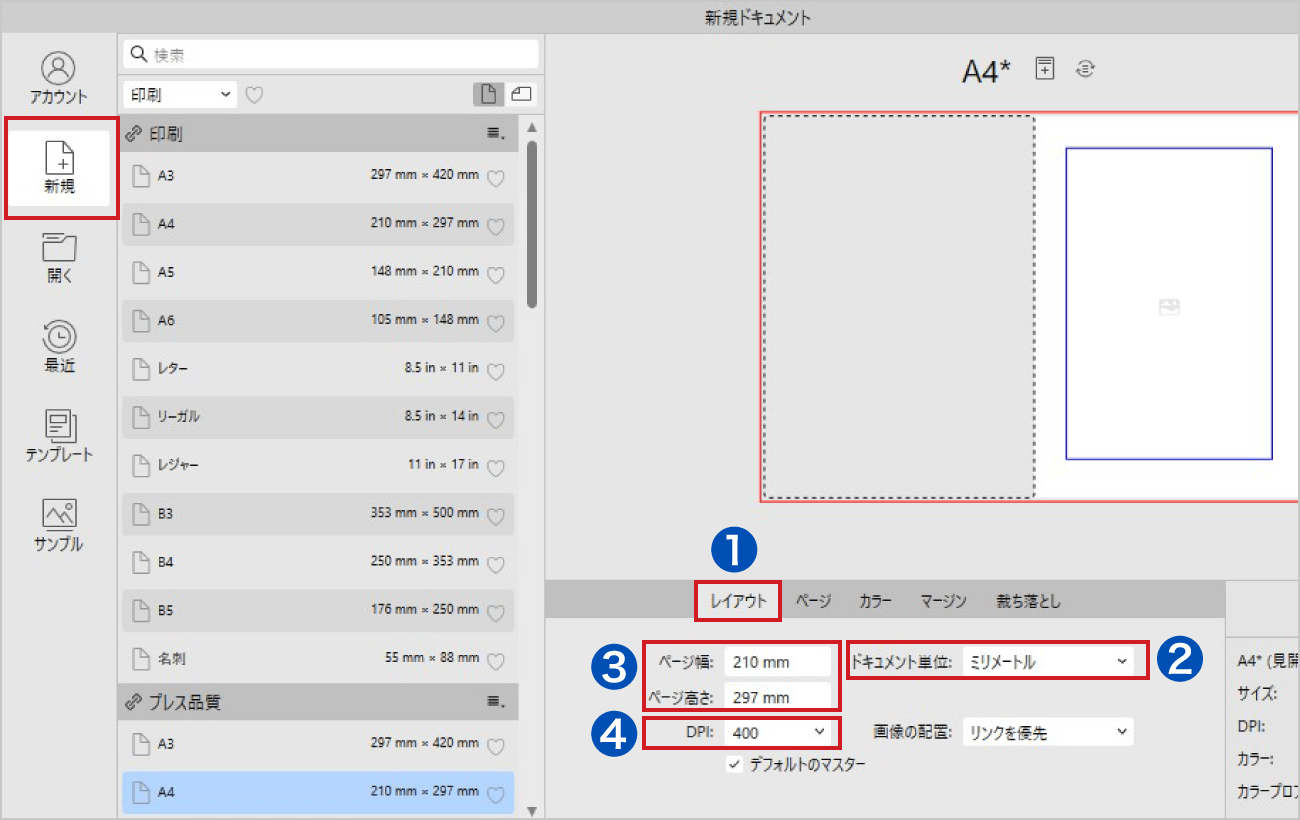This screenshot has height=820, width=1300.
Task: Open the サンプル samples section
Action: point(59,525)
